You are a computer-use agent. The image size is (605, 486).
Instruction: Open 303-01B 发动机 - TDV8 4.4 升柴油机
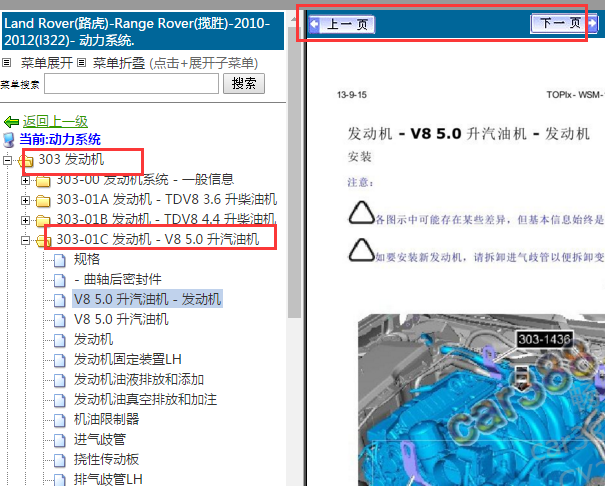pyautogui.click(x=166, y=219)
